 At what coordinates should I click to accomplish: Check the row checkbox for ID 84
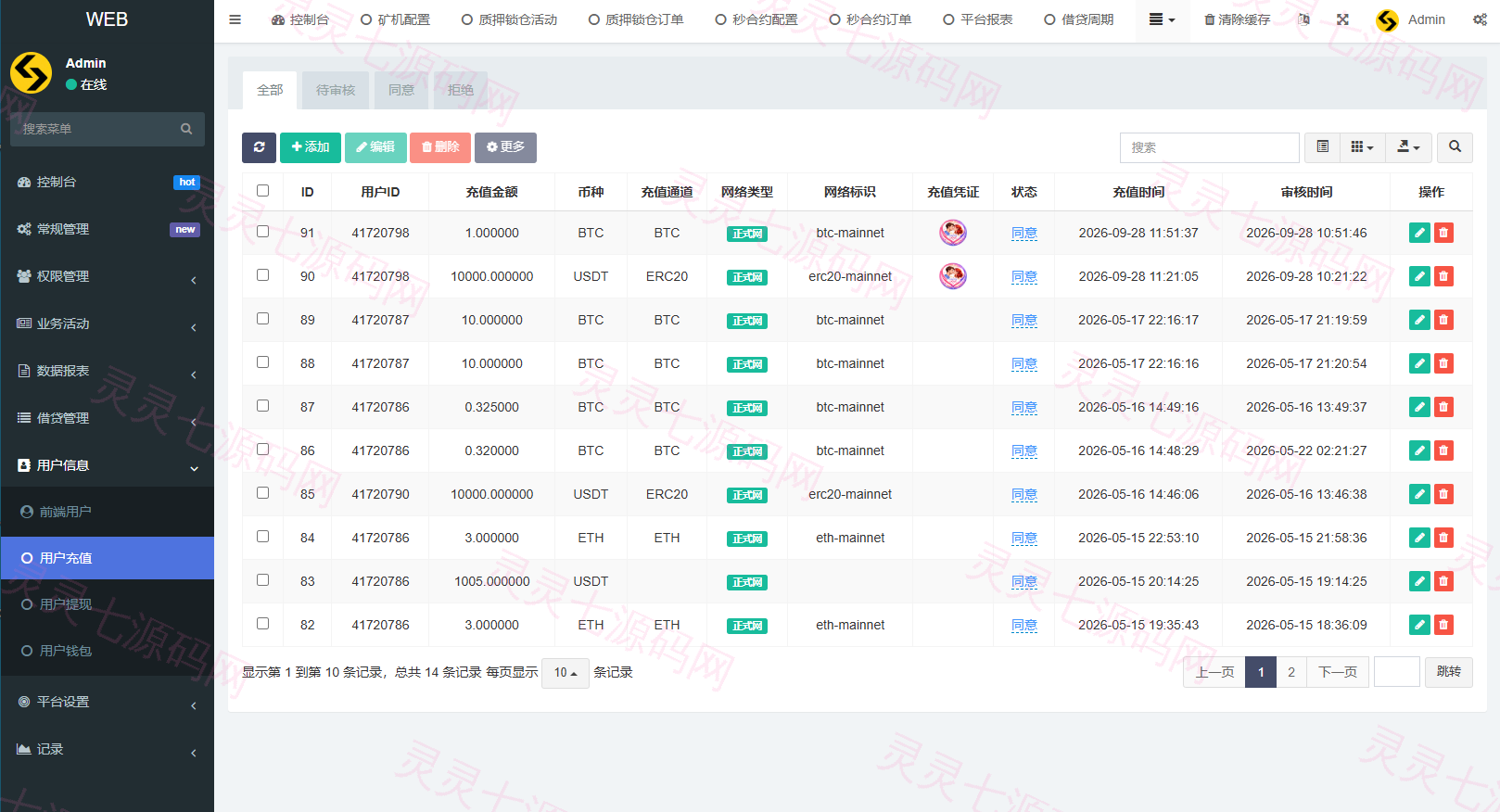pyautogui.click(x=263, y=537)
